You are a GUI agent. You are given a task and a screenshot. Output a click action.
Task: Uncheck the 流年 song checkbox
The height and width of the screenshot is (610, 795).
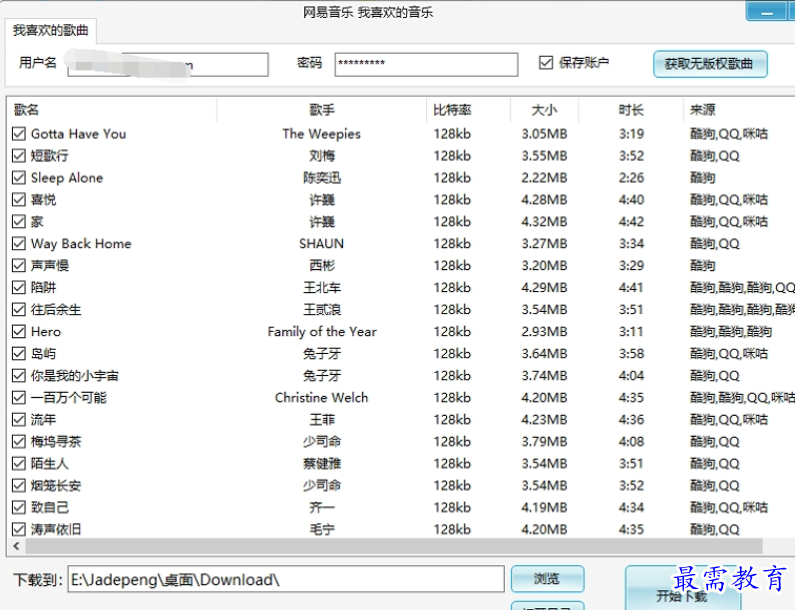tap(19, 419)
